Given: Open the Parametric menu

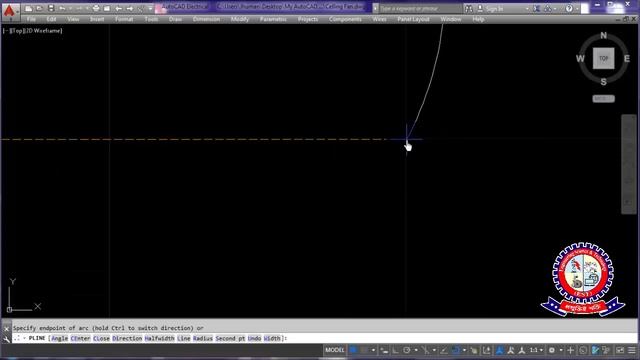Looking at the screenshot, I should (273, 19).
